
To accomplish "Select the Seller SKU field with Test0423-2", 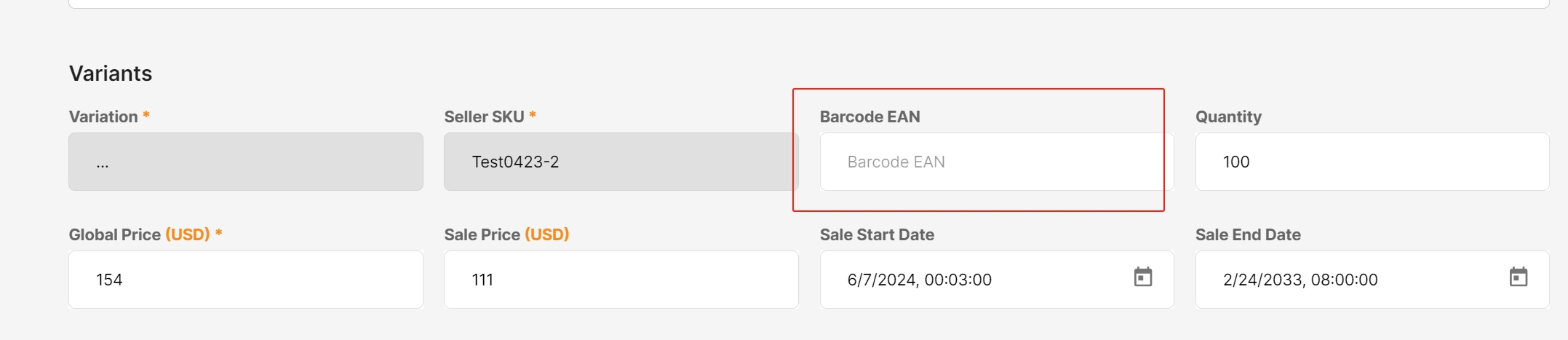I will [x=621, y=162].
